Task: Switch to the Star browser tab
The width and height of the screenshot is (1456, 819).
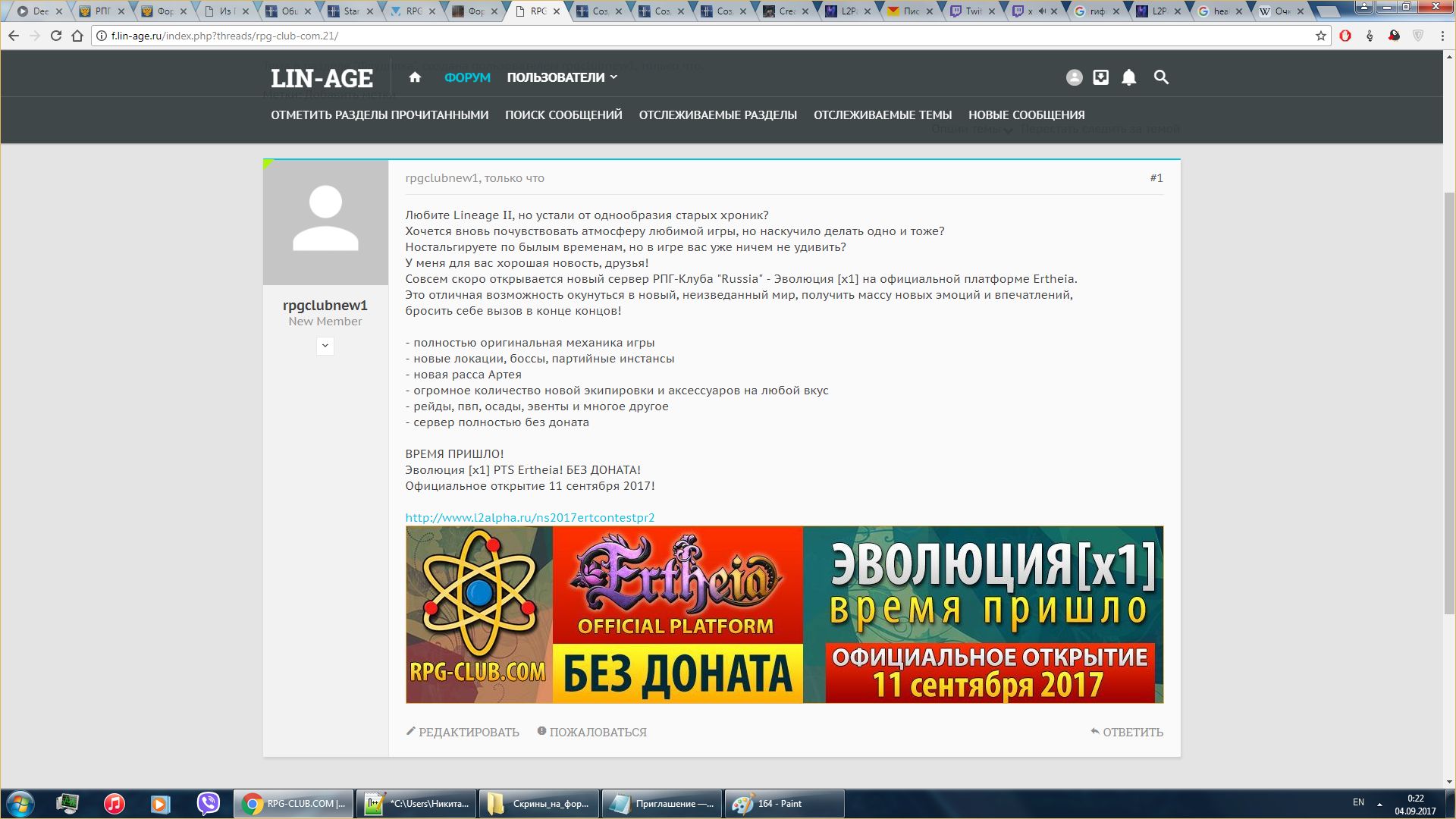Action: (x=351, y=11)
